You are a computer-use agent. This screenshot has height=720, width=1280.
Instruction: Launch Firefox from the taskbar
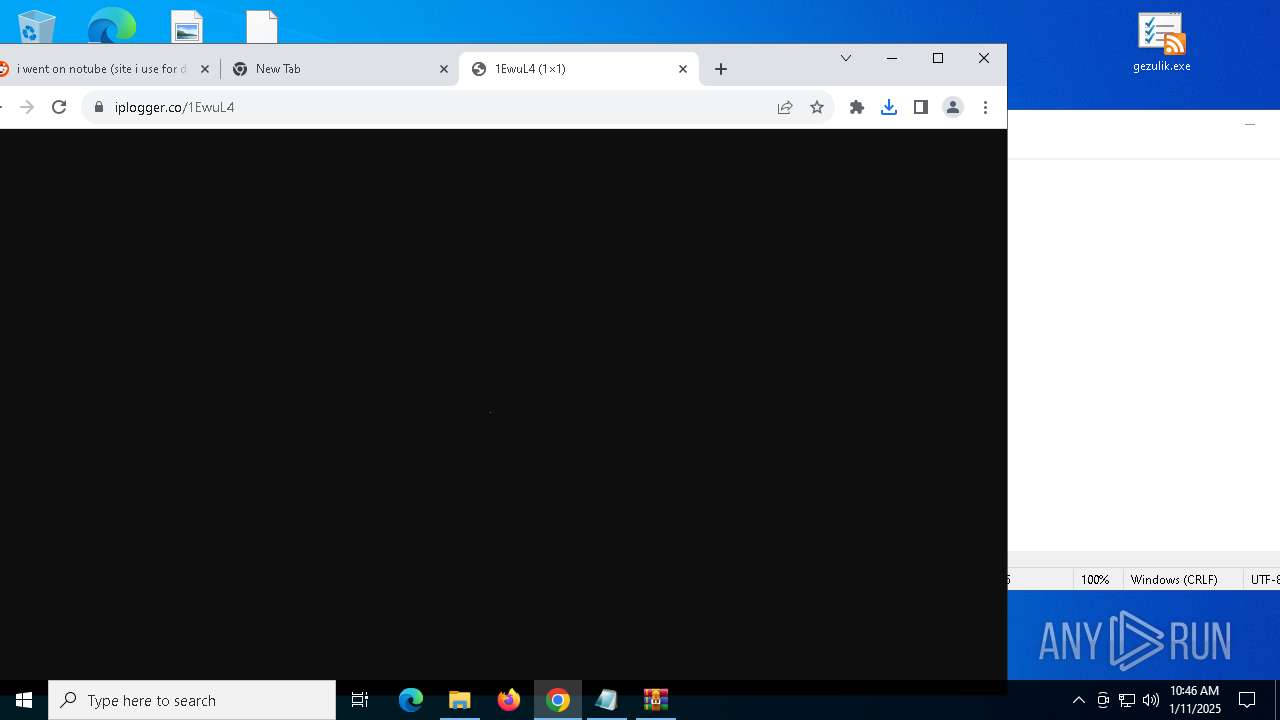tap(509, 700)
